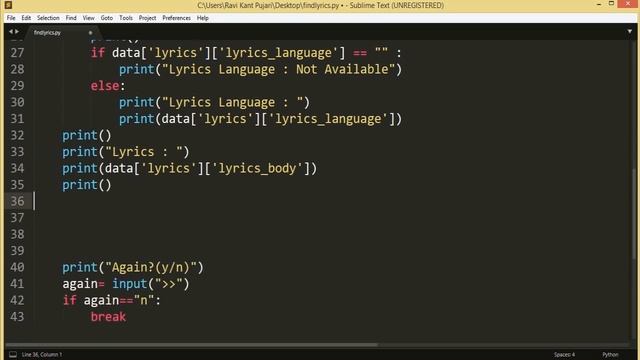Open the Preferences menu
Viewport: 640px width, 360px height.
point(176,18)
